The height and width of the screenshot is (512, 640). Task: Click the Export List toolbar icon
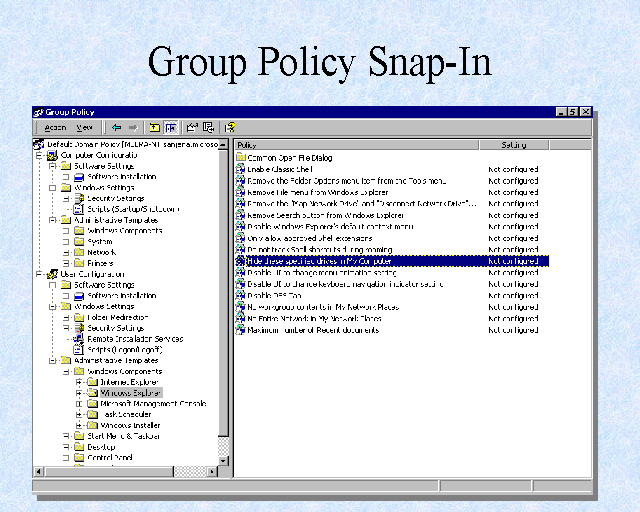[209, 128]
